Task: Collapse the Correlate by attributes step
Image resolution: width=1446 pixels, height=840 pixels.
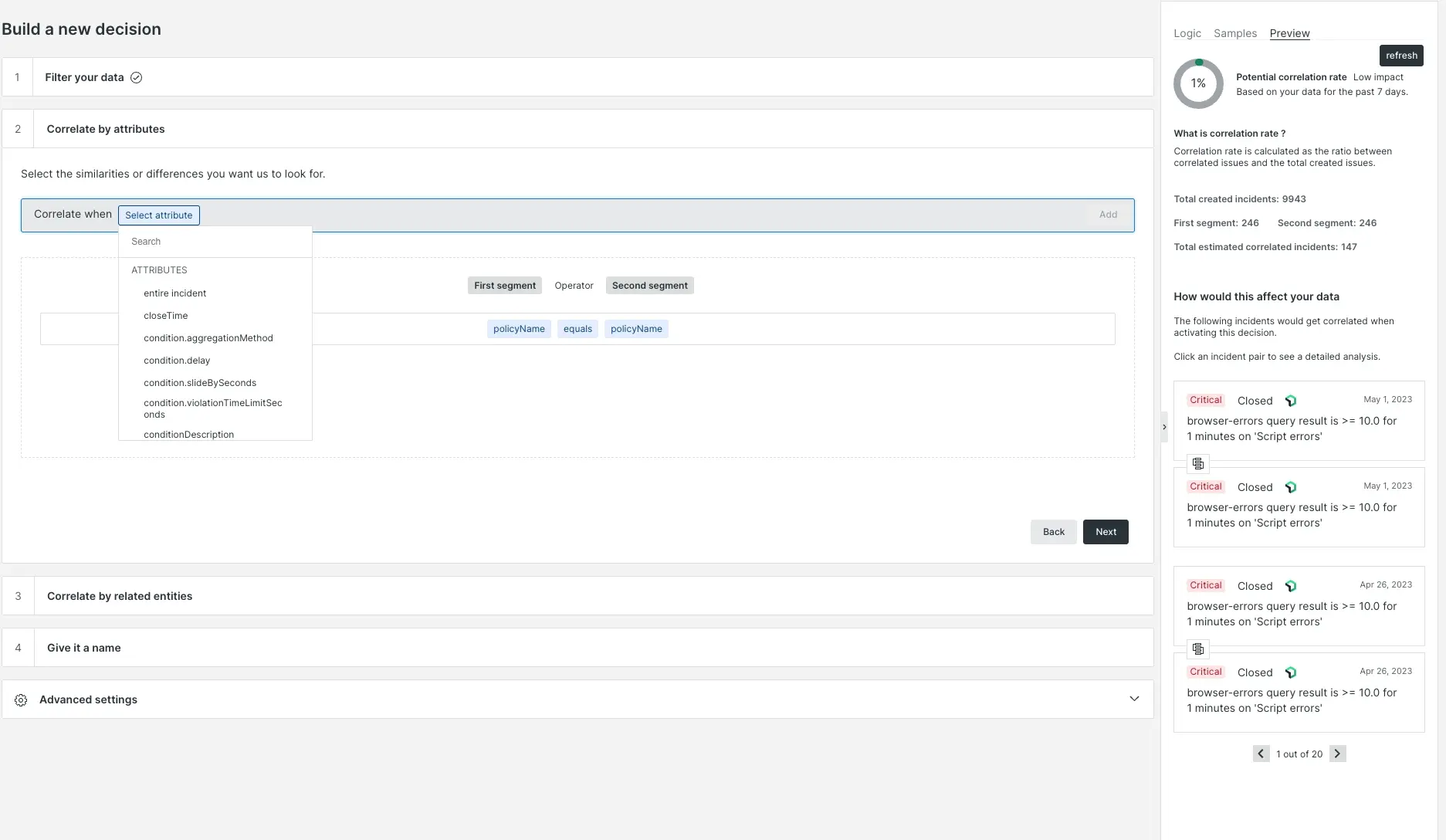Action: [577, 129]
